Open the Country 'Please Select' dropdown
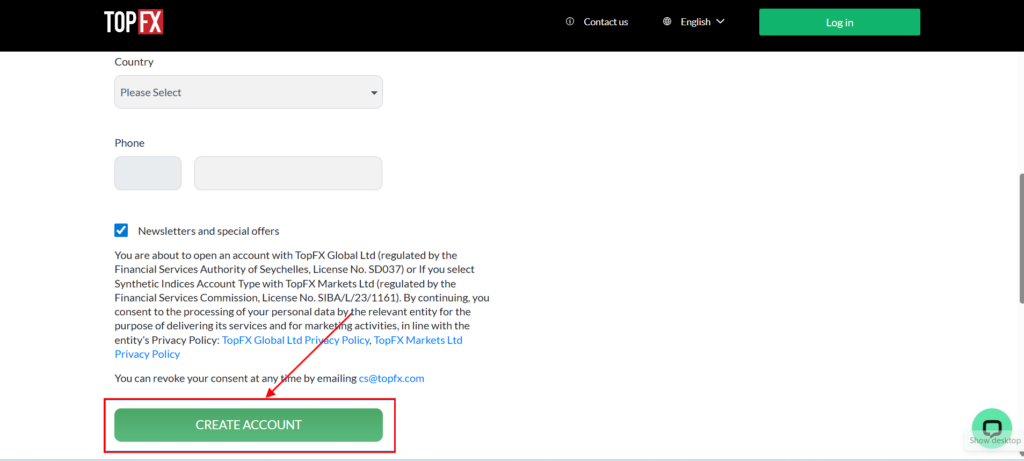This screenshot has width=1024, height=461. point(248,93)
